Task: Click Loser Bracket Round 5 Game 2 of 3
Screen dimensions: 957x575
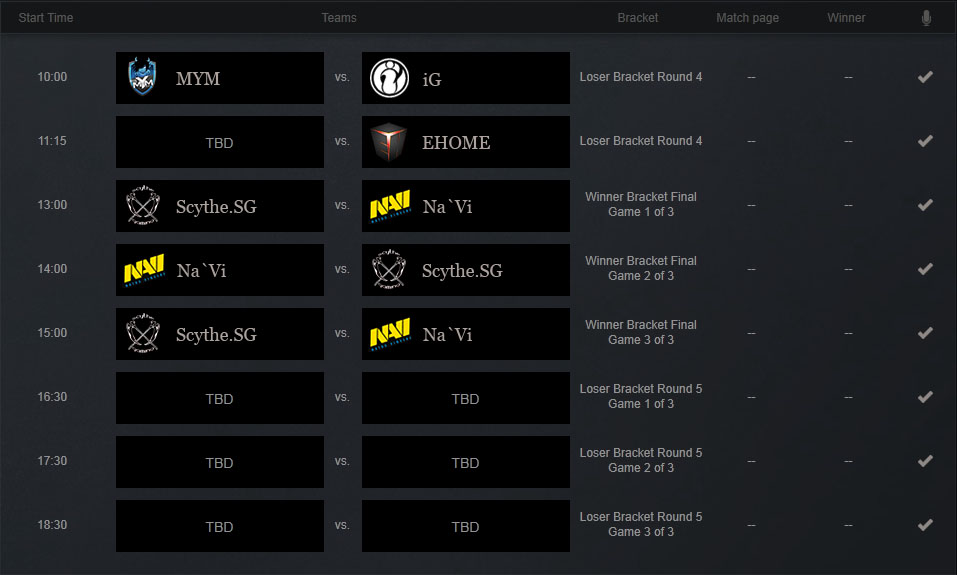Action: point(641,460)
